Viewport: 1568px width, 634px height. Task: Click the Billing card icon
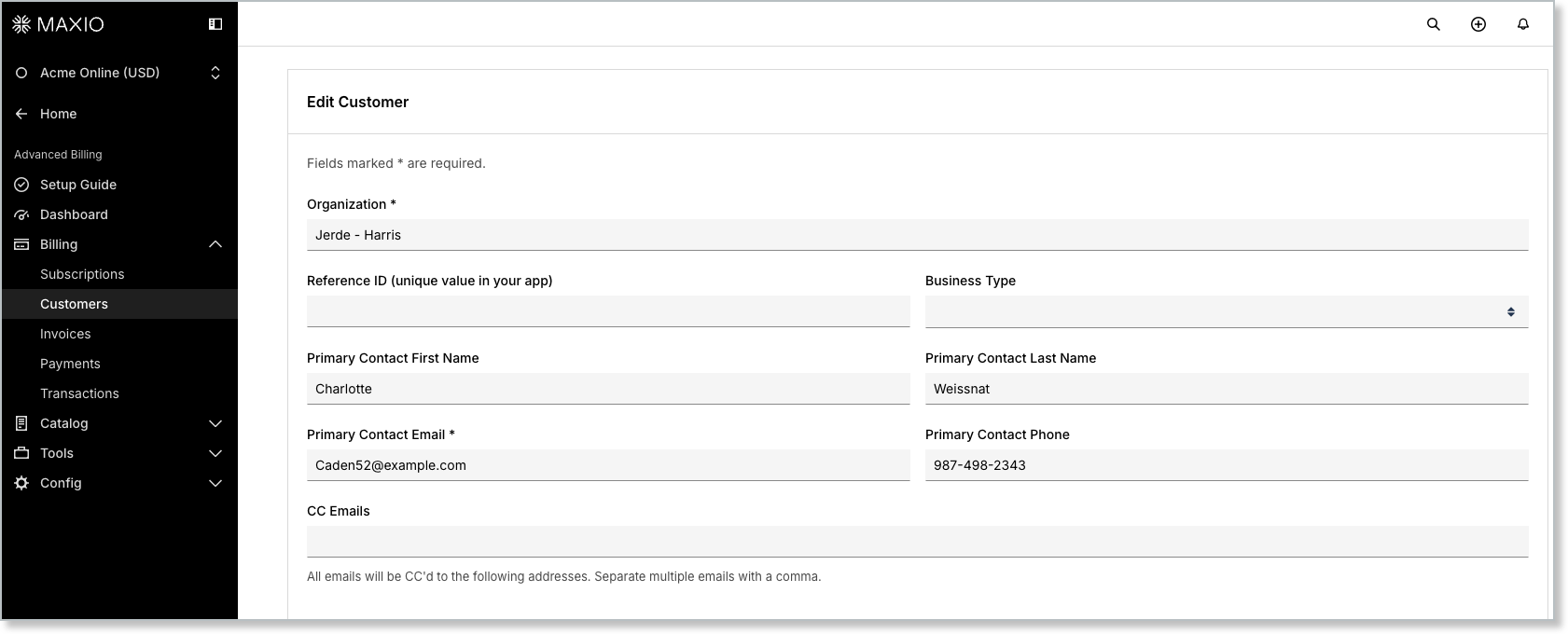(x=21, y=244)
